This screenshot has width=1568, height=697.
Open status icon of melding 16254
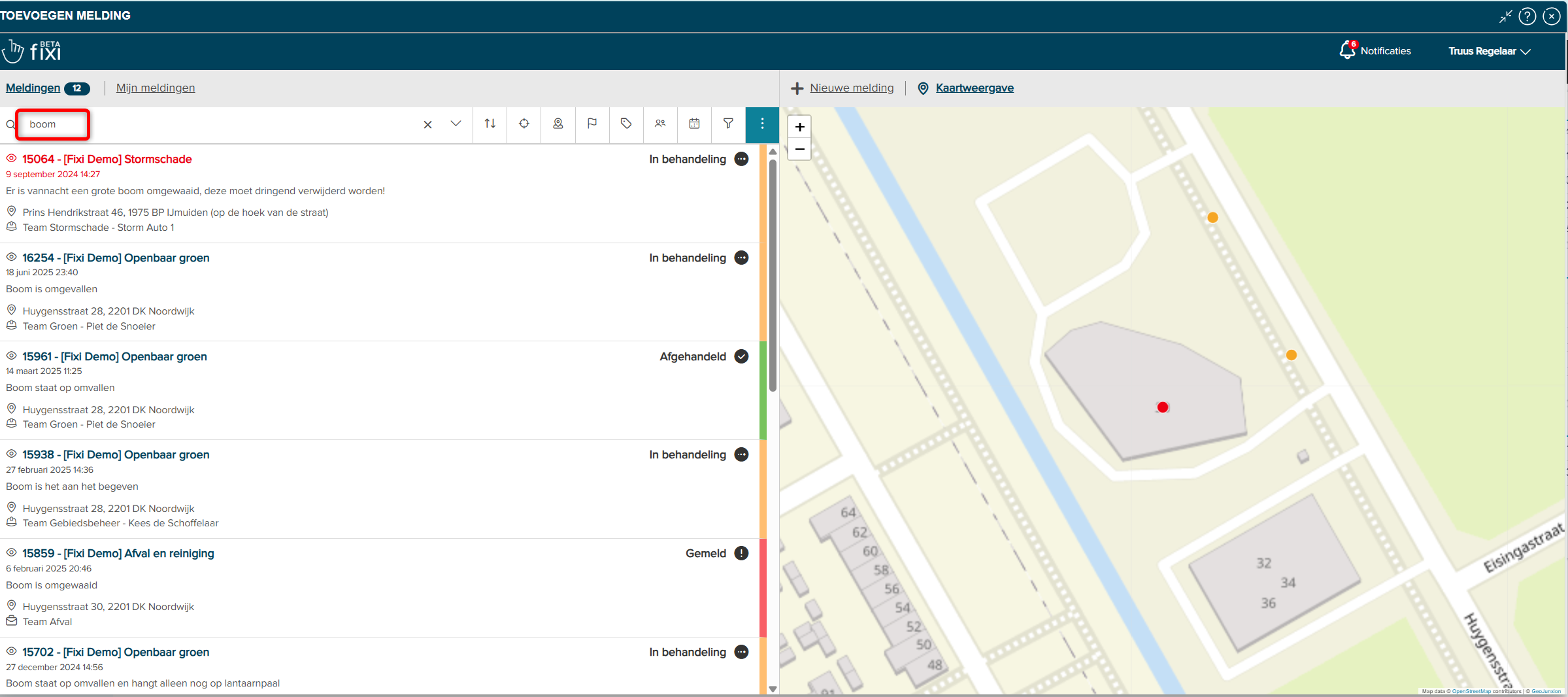pyautogui.click(x=741, y=258)
